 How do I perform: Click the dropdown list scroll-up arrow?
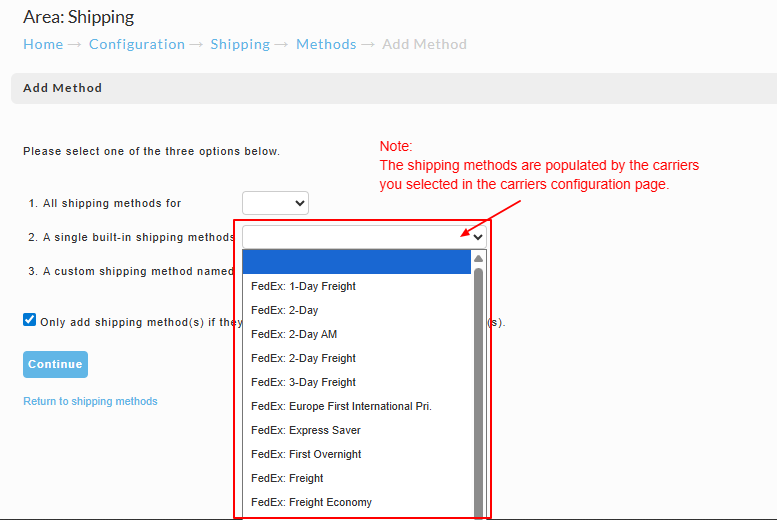[478, 258]
